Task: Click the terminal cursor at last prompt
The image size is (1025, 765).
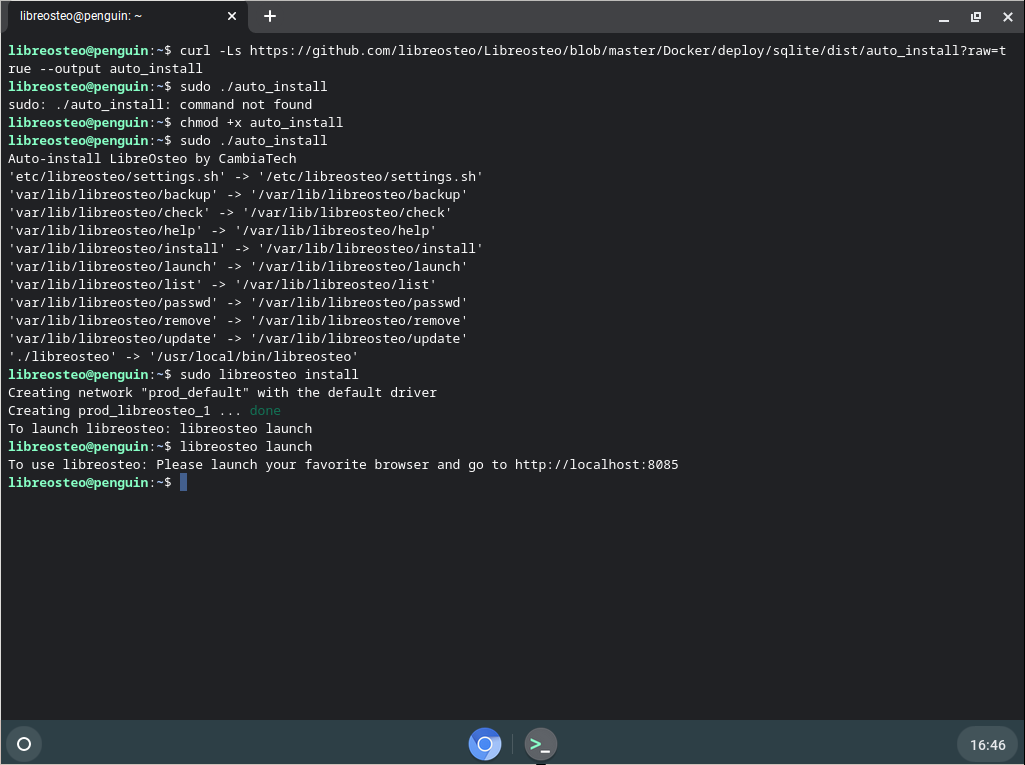Action: (x=184, y=483)
